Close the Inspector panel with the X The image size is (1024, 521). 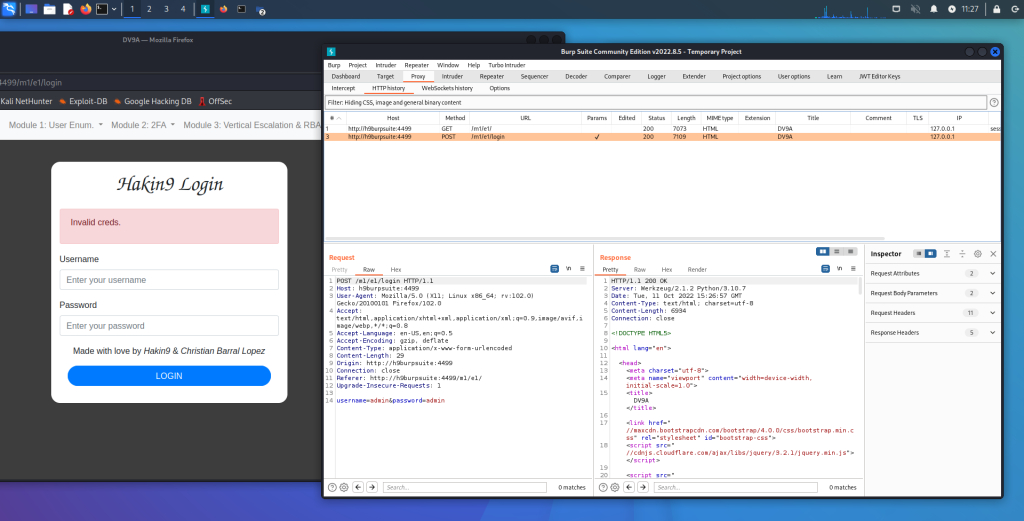(993, 253)
